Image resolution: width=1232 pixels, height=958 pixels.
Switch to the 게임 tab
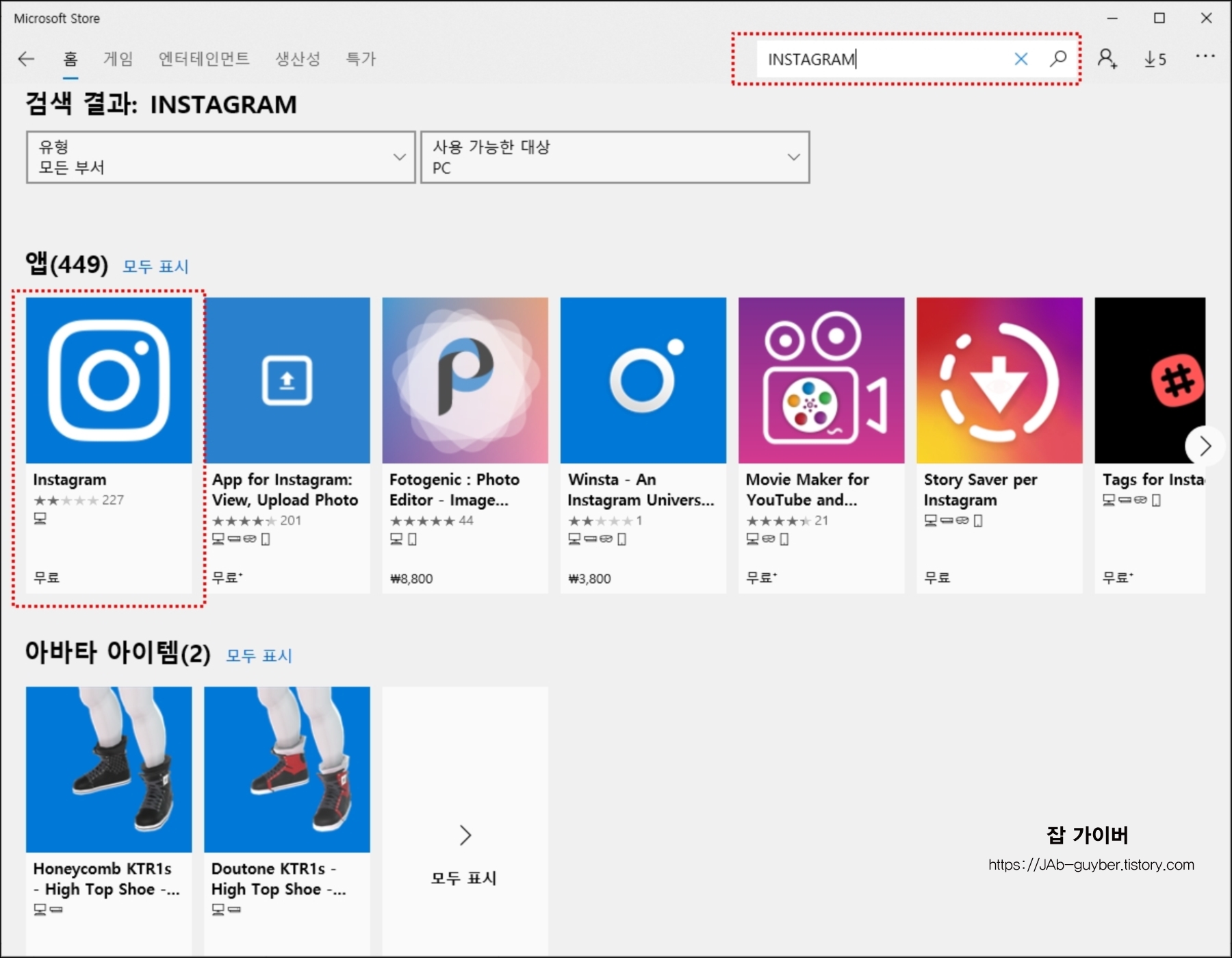pyautogui.click(x=119, y=59)
